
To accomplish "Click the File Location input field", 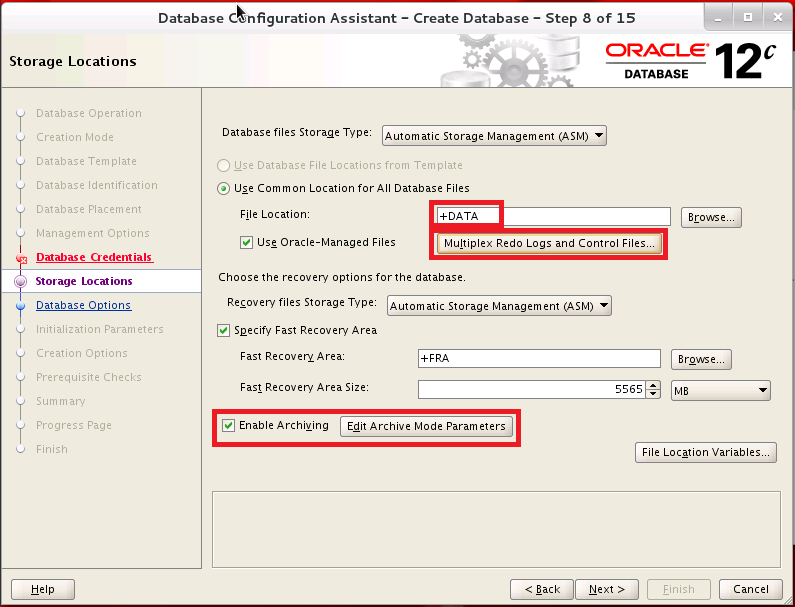I will coord(553,217).
